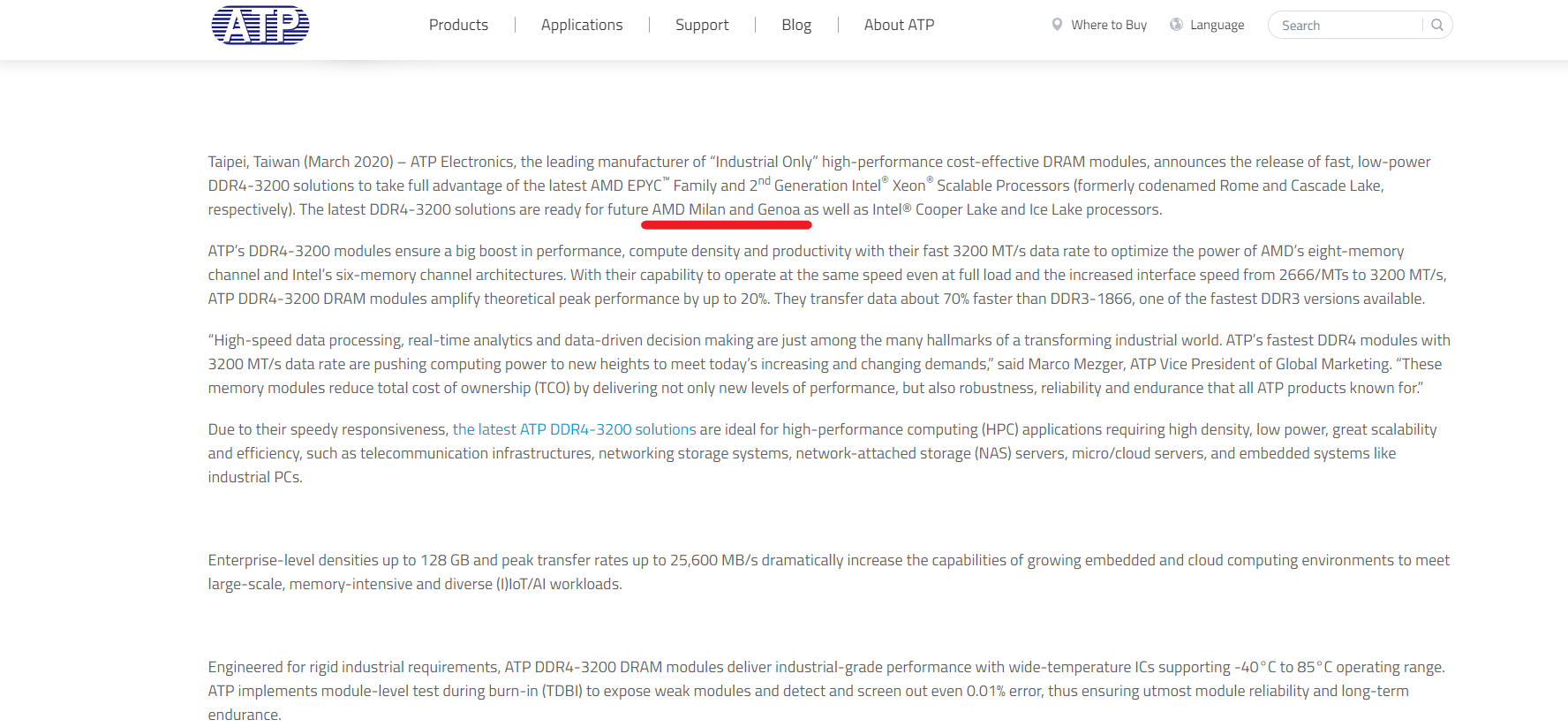Viewport: 1568px width, 727px height.
Task: Focus the Search input field
Action: click(1346, 25)
